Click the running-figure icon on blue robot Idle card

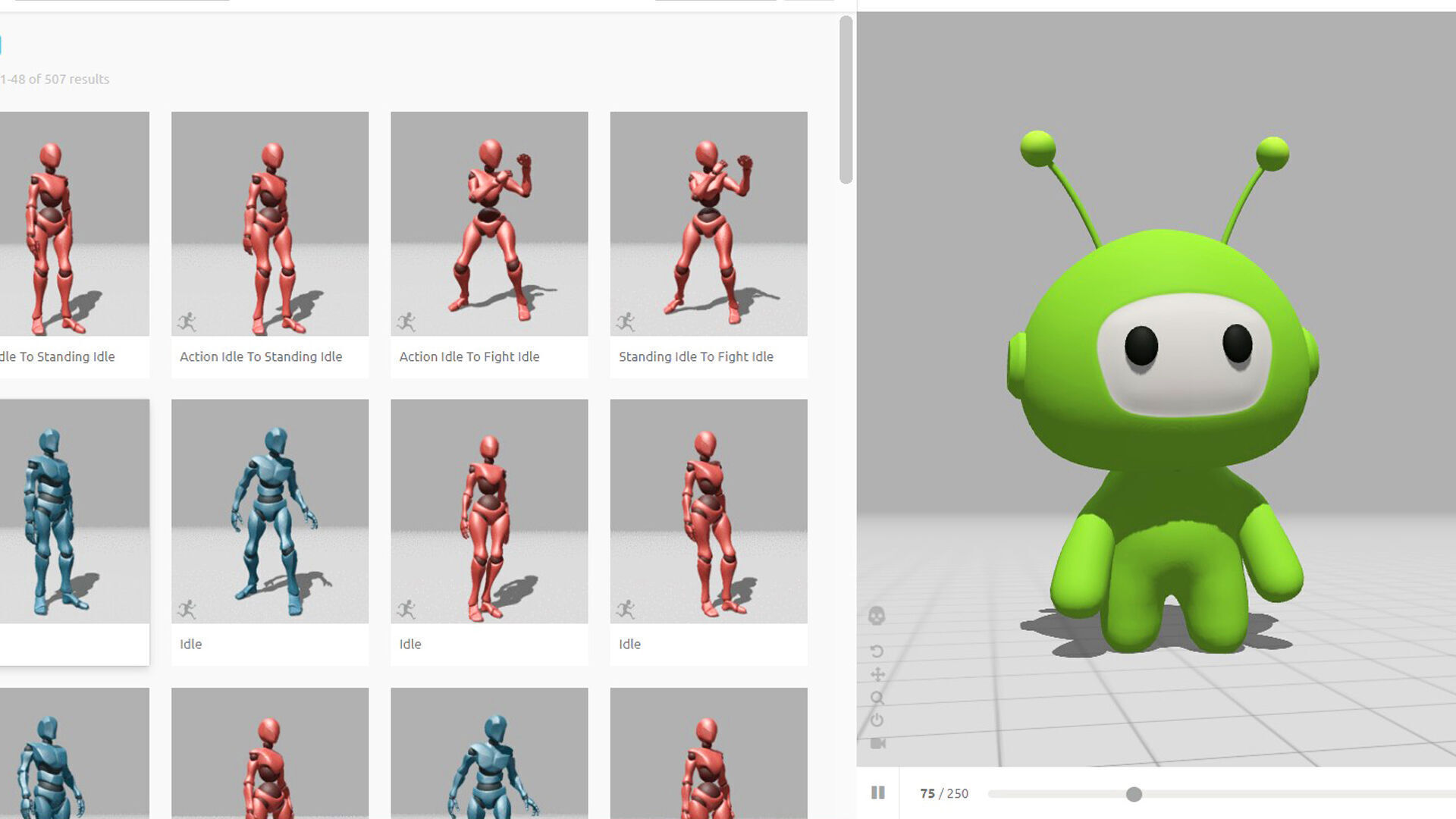(x=187, y=609)
